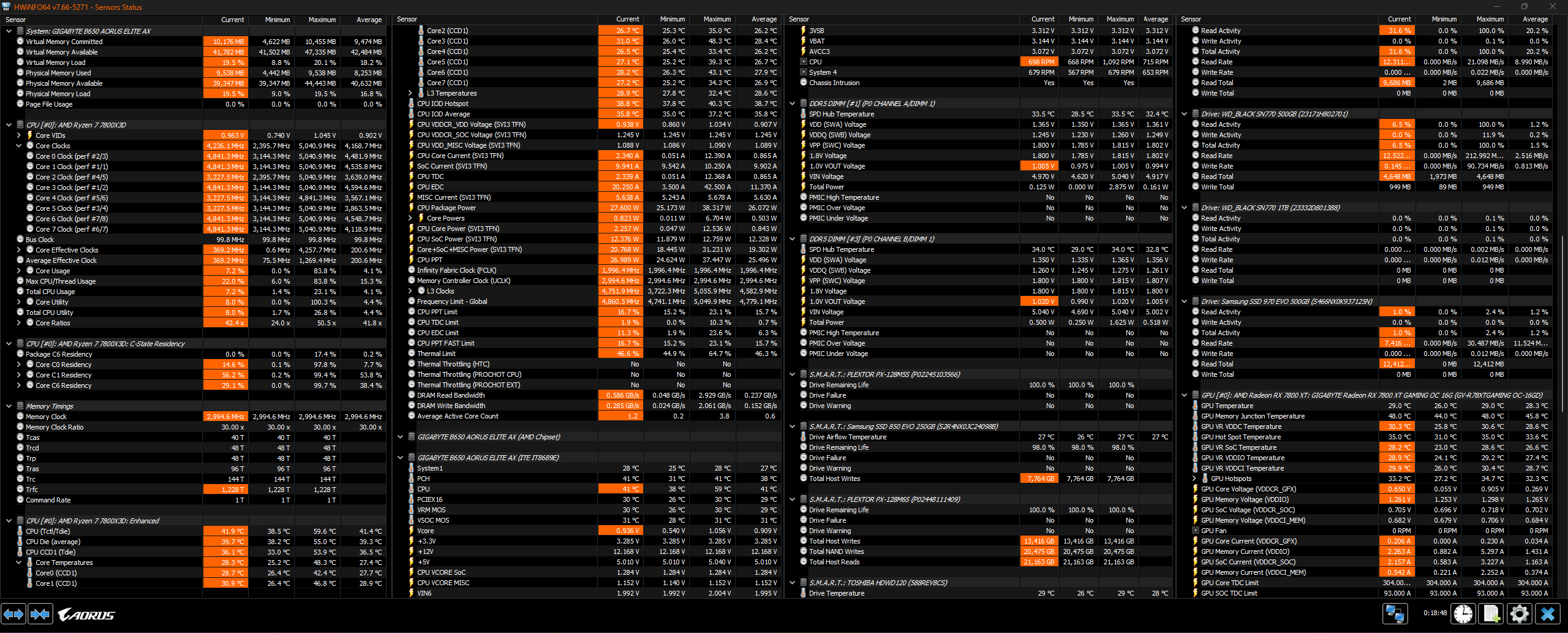Screen dimensions: 1568x633
Task: Select the Core 0 Clock (perf #2/3) row
Action: (194, 156)
